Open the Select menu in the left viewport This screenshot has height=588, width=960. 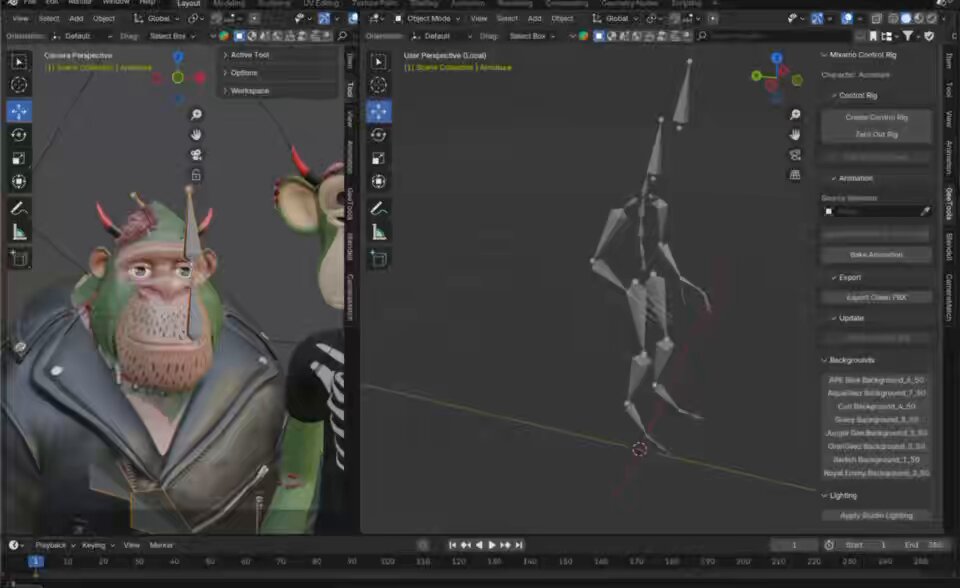pos(49,19)
